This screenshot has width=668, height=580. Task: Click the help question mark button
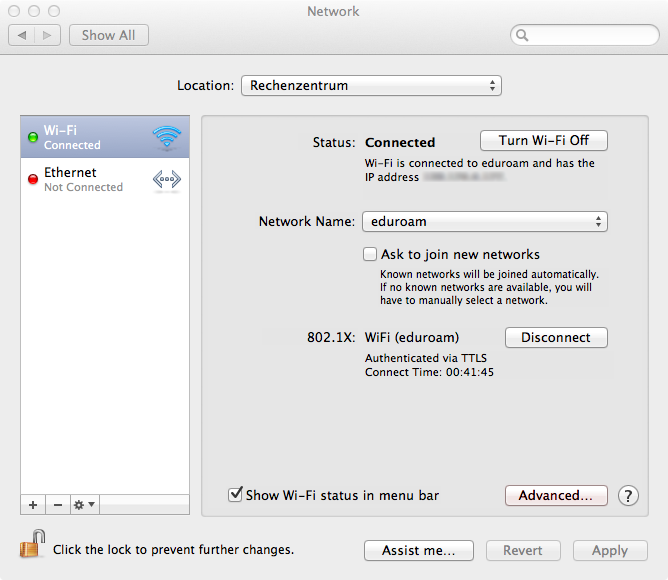pos(628,495)
